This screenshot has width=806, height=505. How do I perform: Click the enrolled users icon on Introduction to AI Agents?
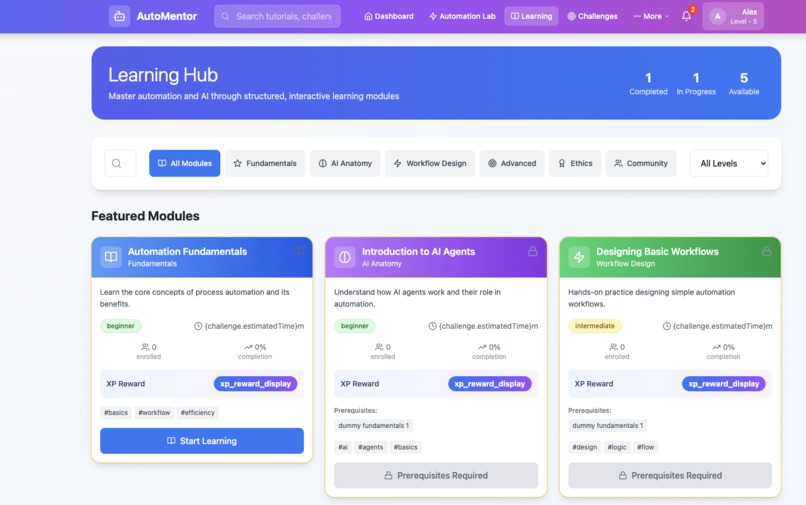click(379, 347)
